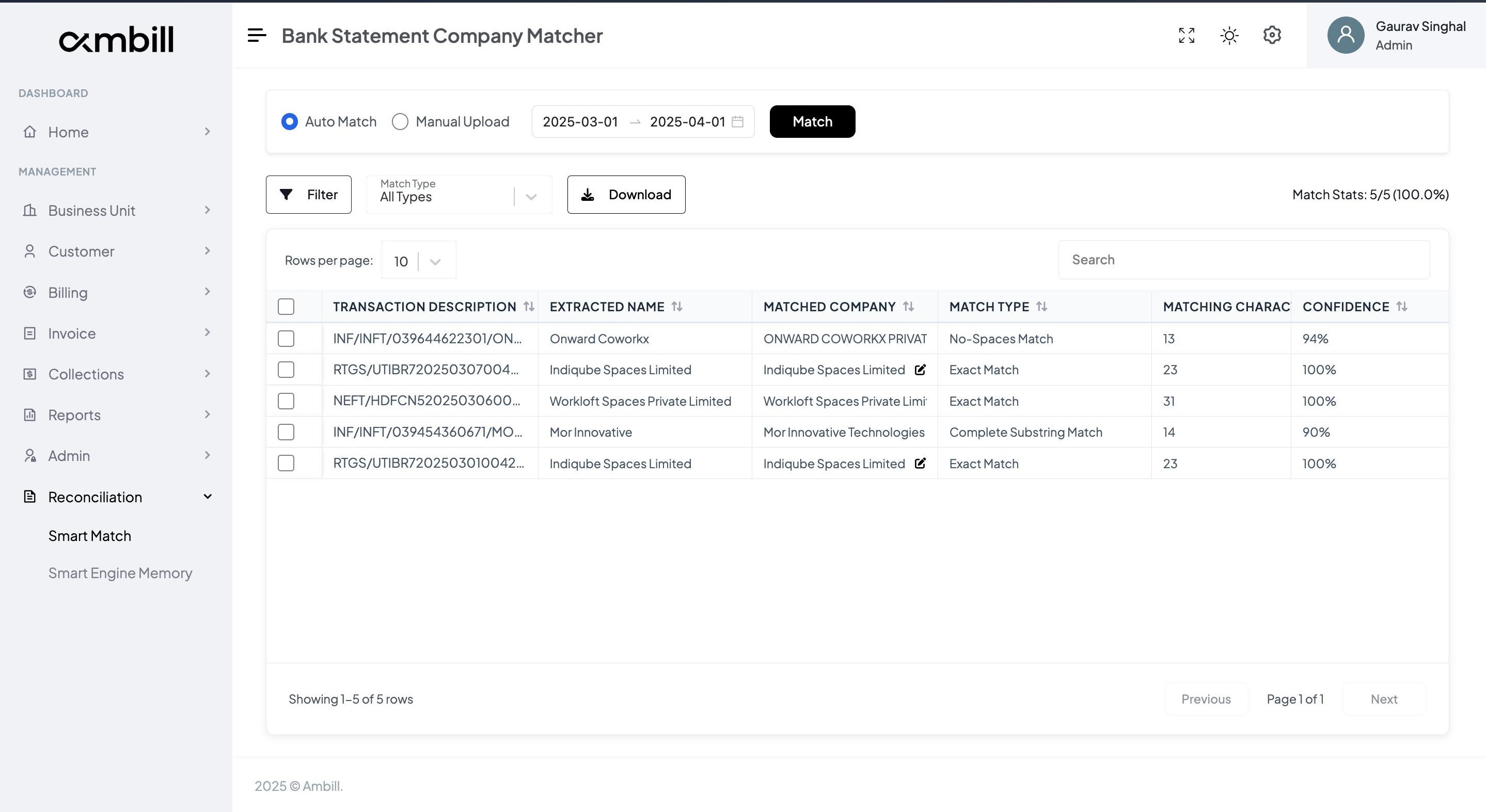Click the Previous page button
Viewport: 1486px width, 812px height.
(1206, 699)
